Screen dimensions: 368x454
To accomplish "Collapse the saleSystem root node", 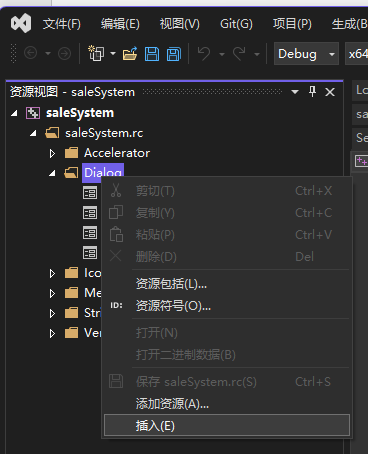I will [x=14, y=114].
